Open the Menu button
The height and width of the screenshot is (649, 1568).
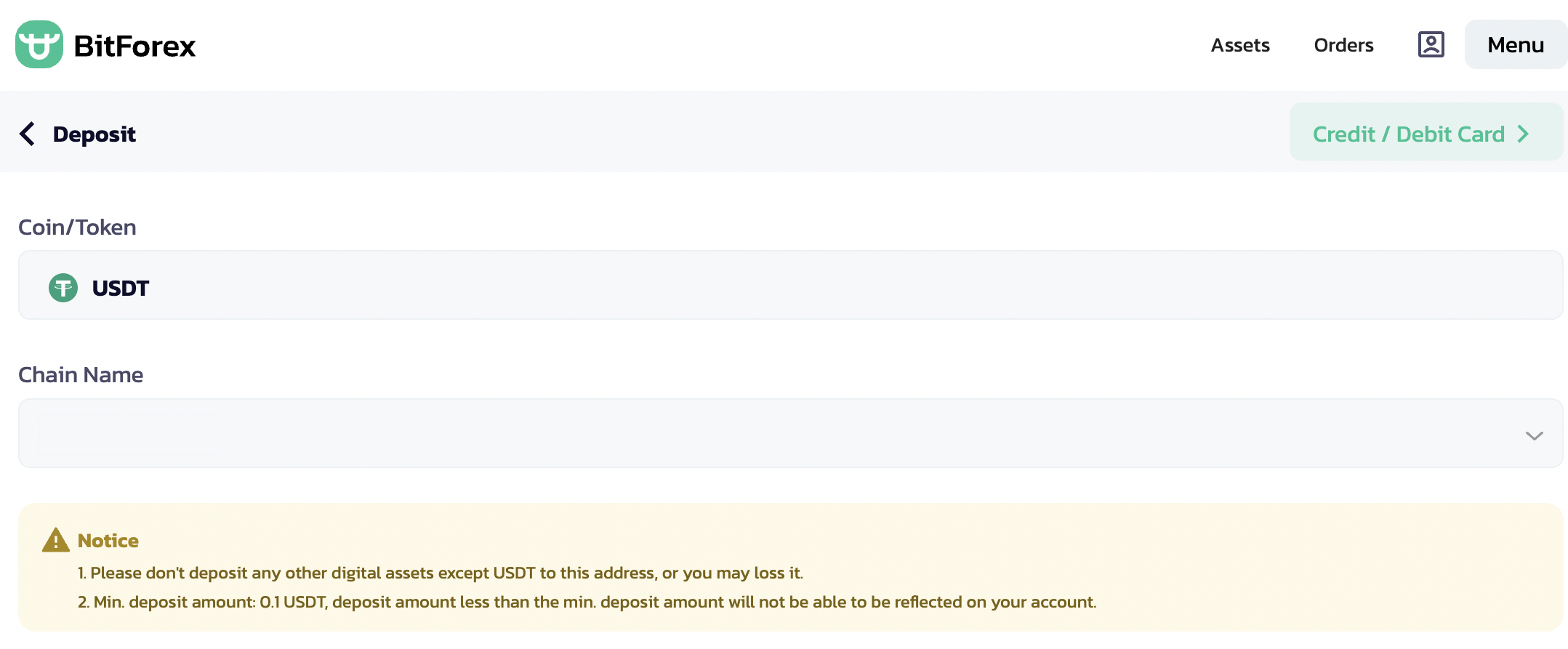[x=1516, y=44]
